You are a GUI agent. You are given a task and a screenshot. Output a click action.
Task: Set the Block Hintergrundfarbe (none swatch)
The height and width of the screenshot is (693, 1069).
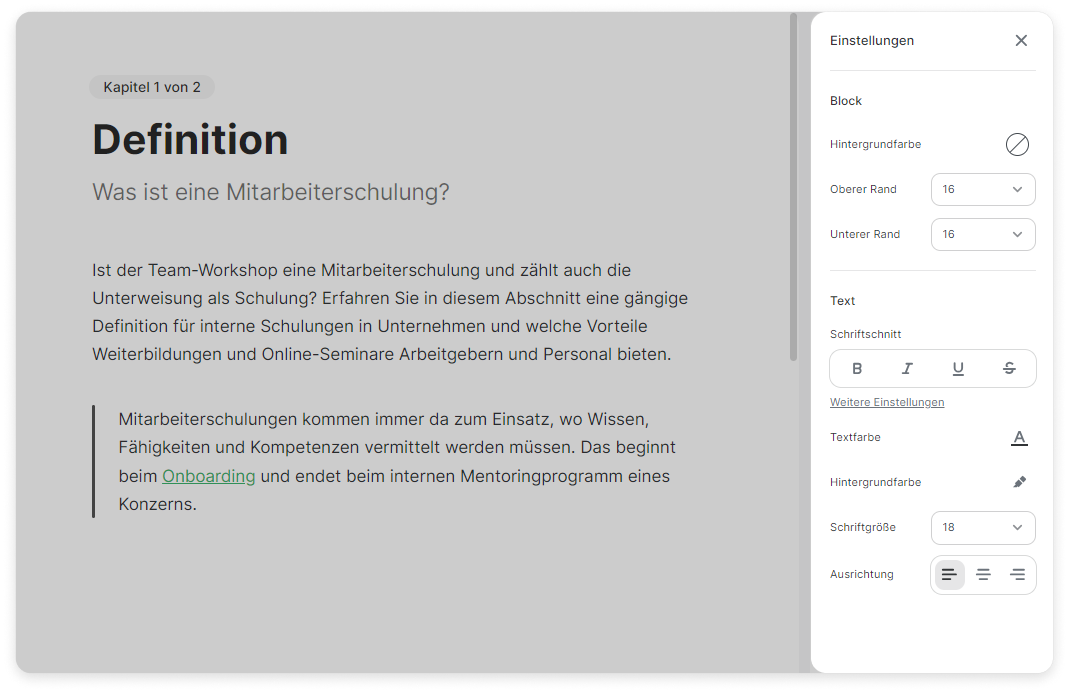[1017, 145]
